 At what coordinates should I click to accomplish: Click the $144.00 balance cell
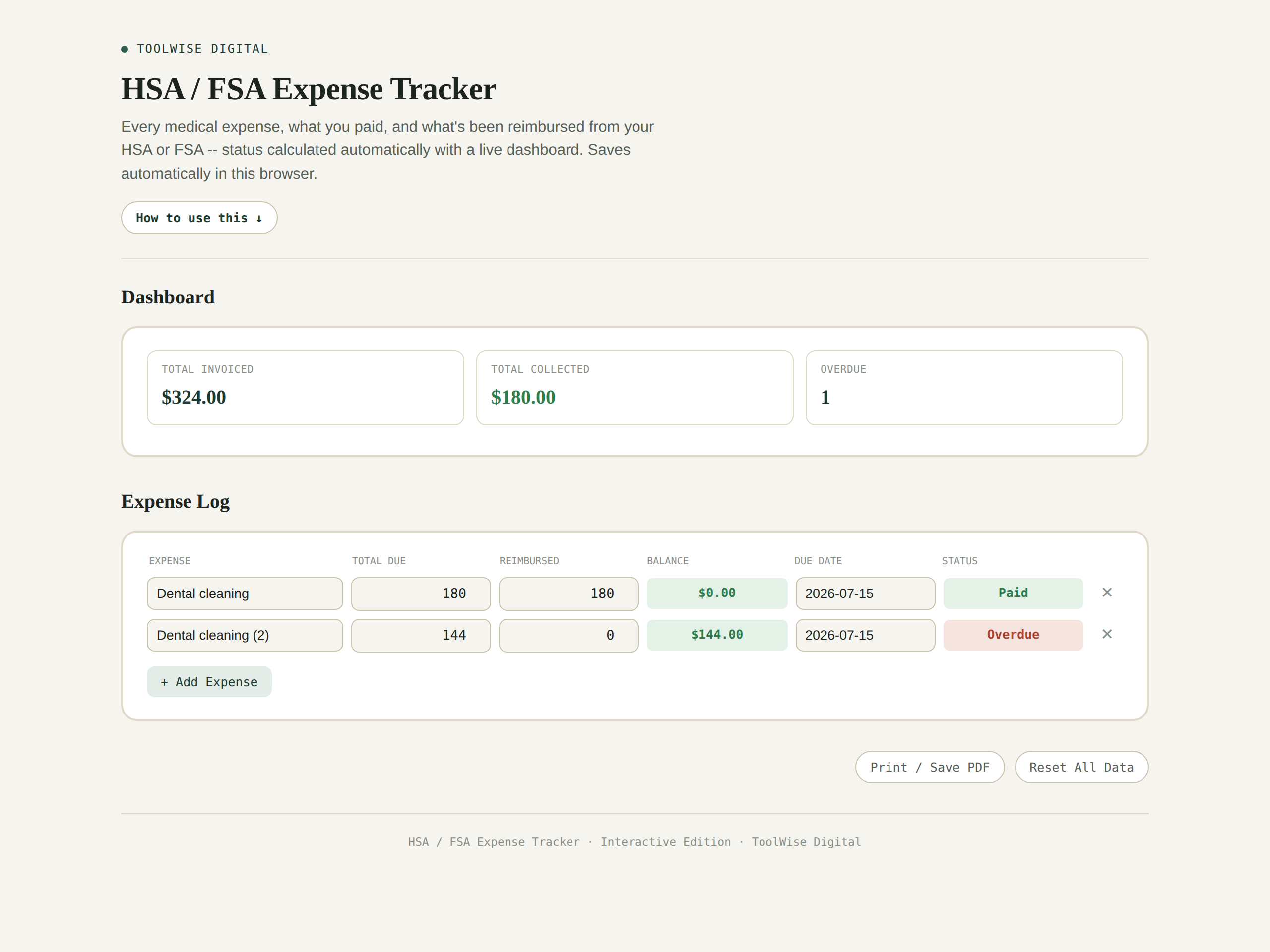pos(717,635)
